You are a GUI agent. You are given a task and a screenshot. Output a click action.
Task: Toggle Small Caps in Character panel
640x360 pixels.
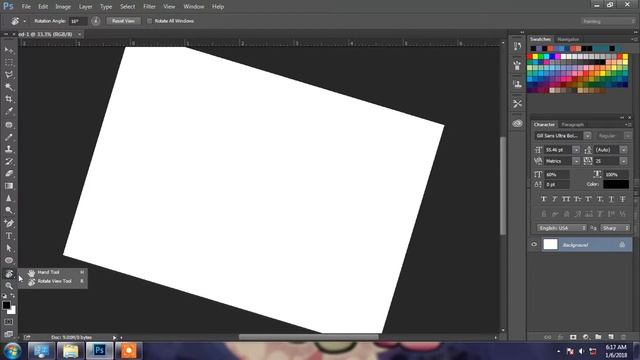coord(577,199)
